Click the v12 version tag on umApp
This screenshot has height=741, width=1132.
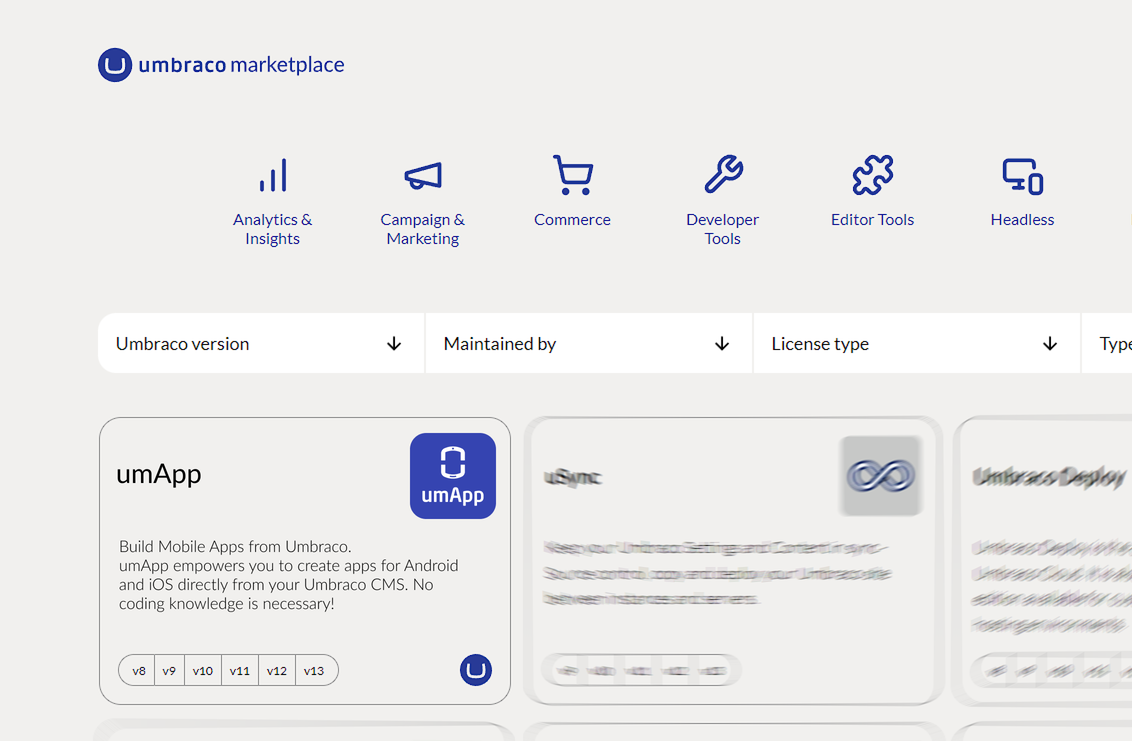tap(277, 671)
